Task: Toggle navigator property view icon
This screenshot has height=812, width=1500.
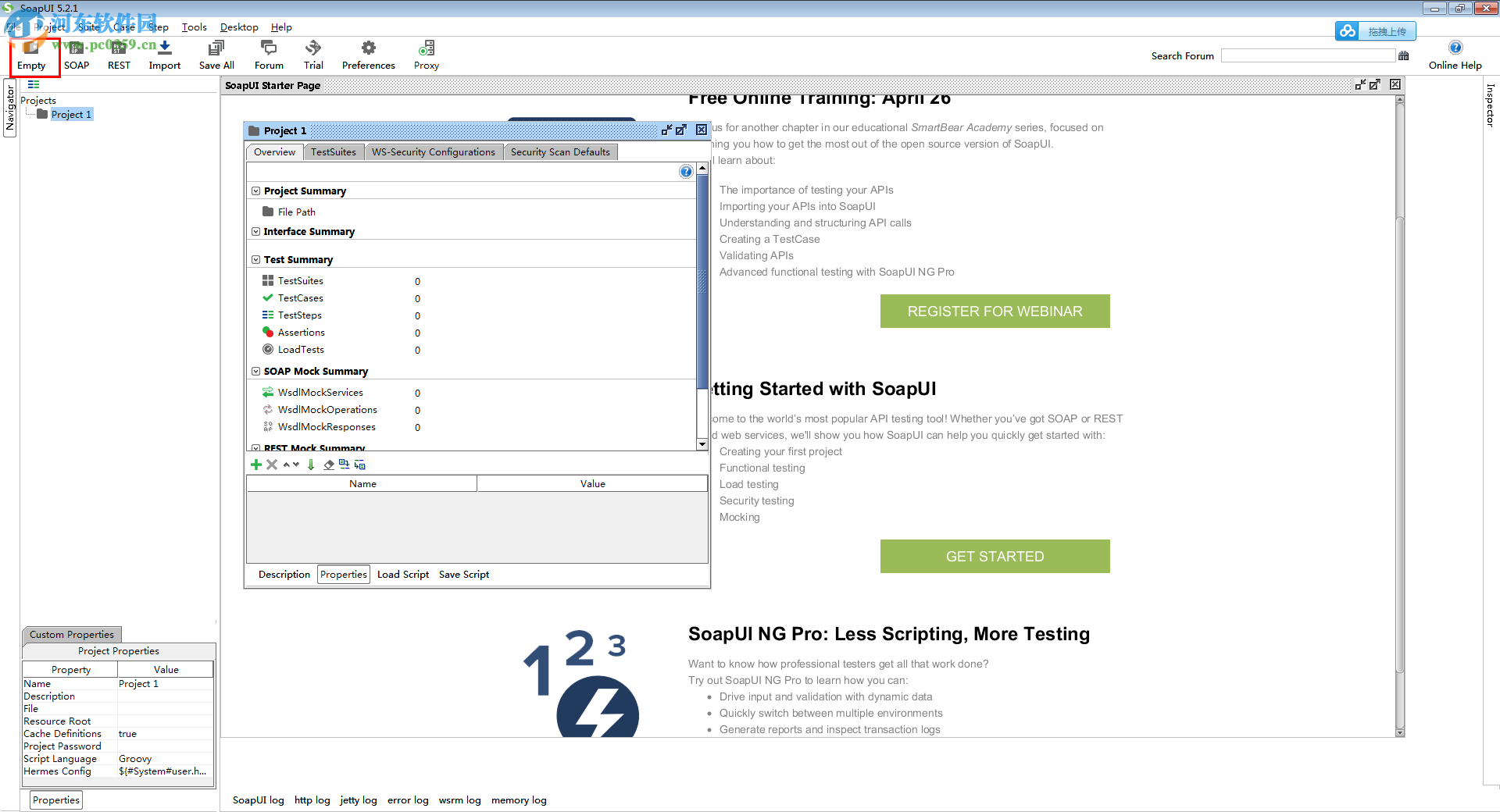Action: pyautogui.click(x=34, y=84)
